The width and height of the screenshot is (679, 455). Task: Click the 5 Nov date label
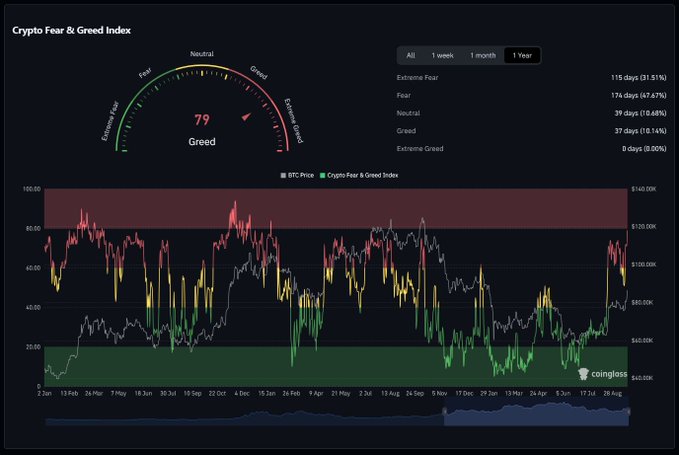coord(440,394)
